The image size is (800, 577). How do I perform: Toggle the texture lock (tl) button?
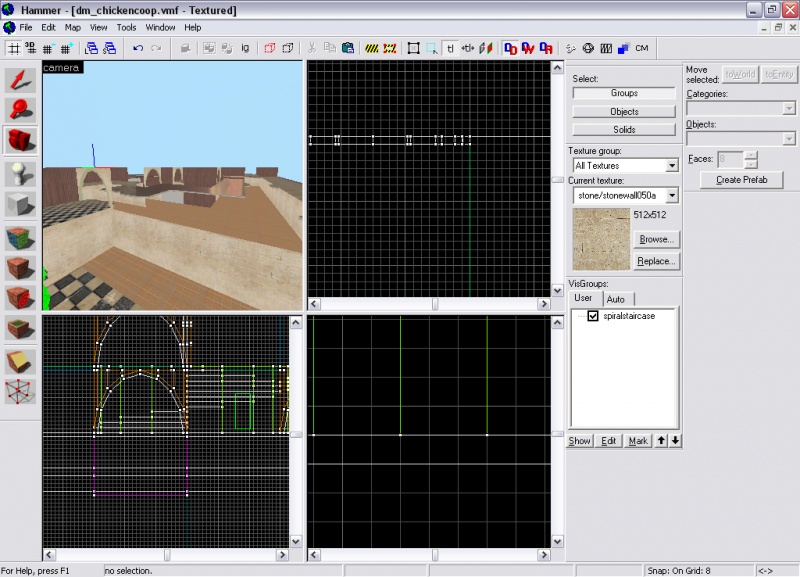pos(450,48)
